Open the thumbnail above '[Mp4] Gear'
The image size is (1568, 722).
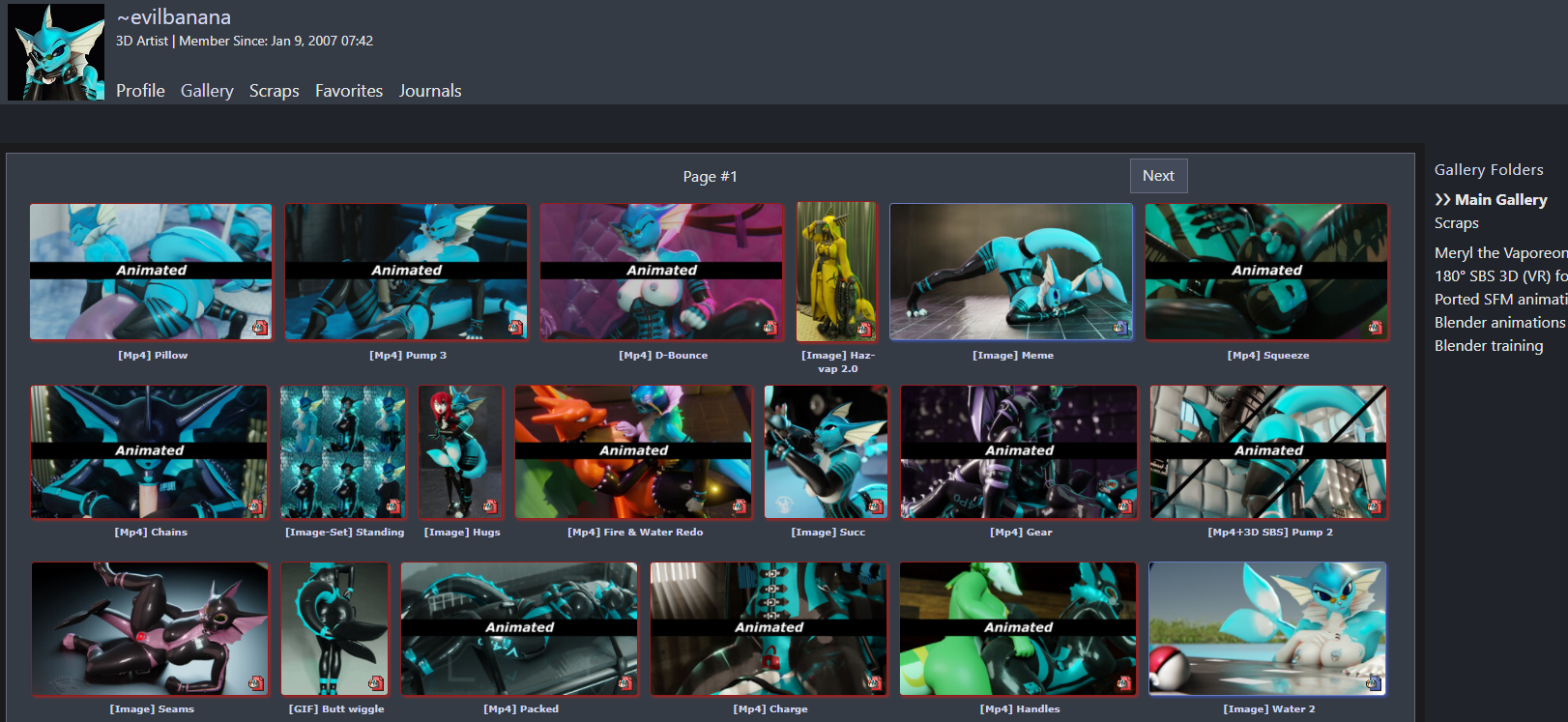point(1019,452)
